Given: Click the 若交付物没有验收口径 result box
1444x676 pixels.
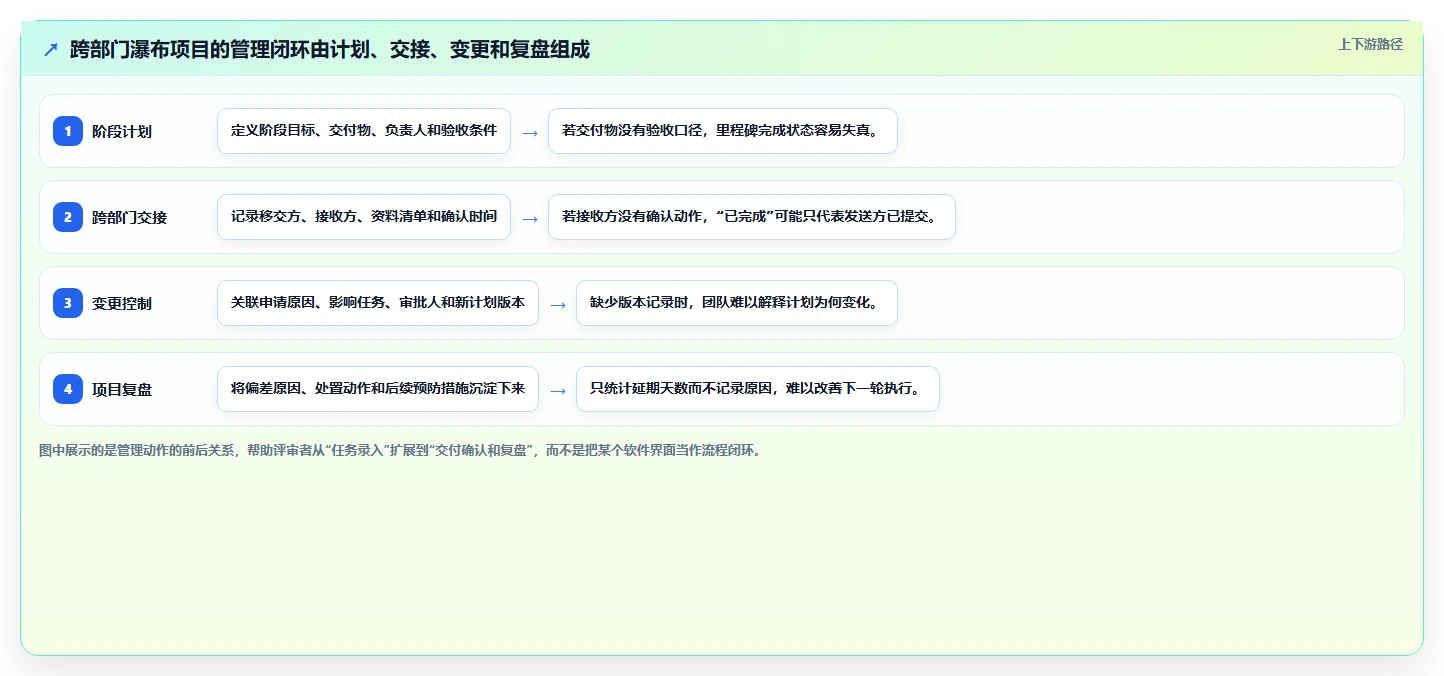Looking at the screenshot, I should pyautogui.click(x=723, y=131).
